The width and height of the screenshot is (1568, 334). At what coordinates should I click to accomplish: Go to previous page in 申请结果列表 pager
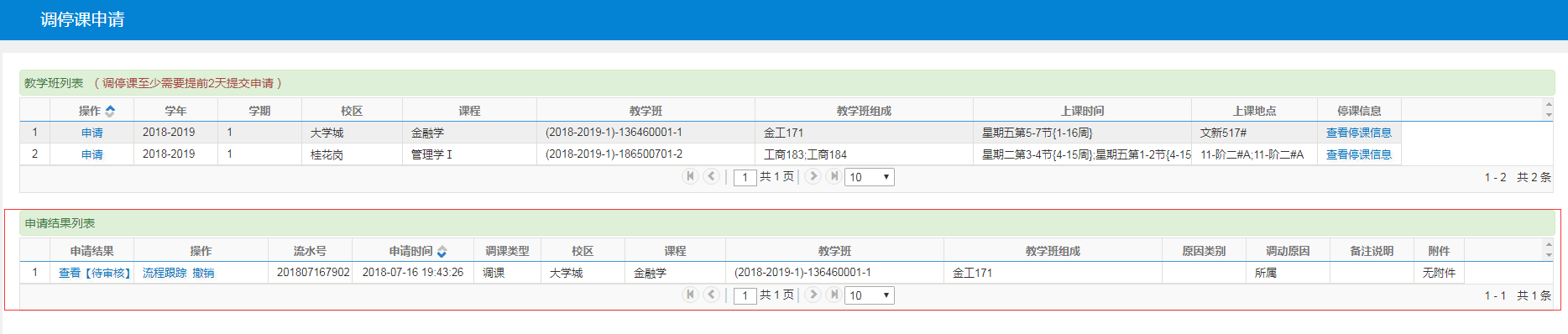tap(711, 295)
